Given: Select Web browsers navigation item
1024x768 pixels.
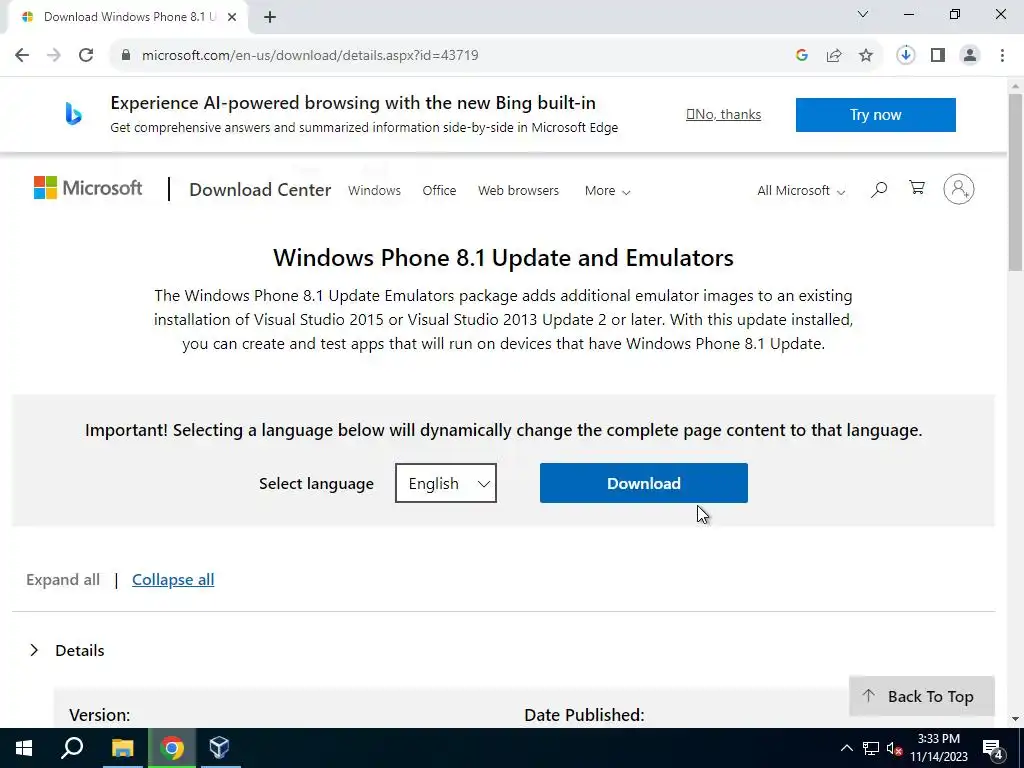Looking at the screenshot, I should [519, 191].
